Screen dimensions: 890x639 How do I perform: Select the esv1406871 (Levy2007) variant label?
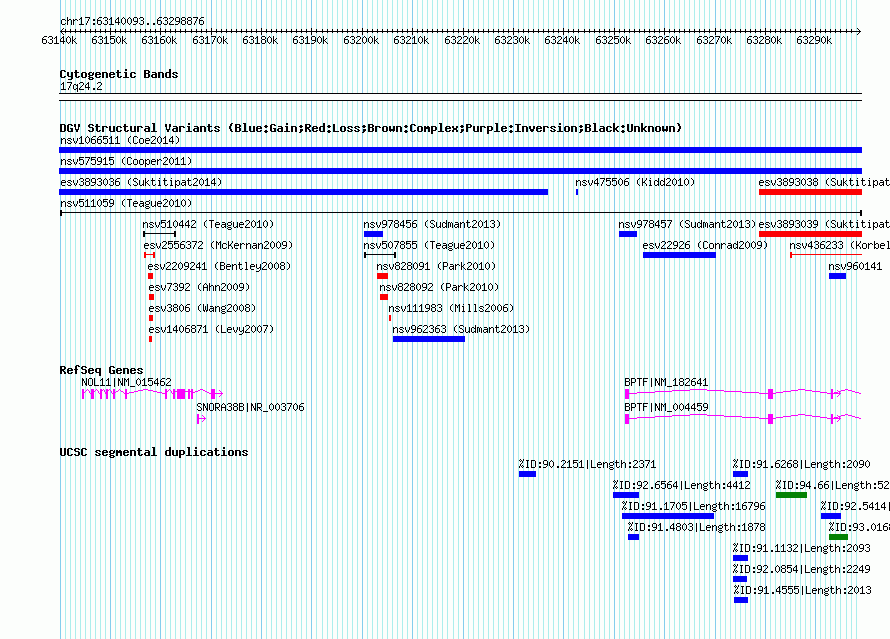coord(211,329)
